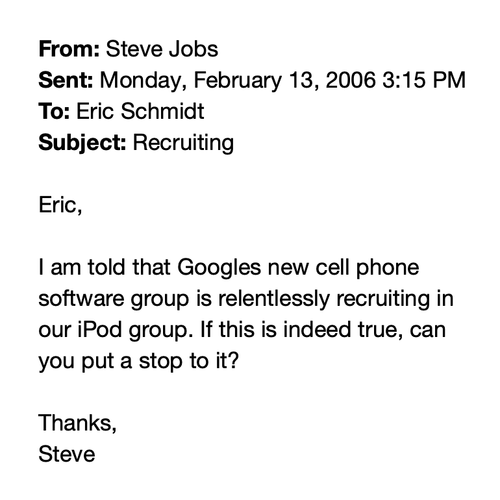Viewport: 500px width, 500px height.
Task: Click the word relentlessly
Action: pyautogui.click(x=274, y=299)
